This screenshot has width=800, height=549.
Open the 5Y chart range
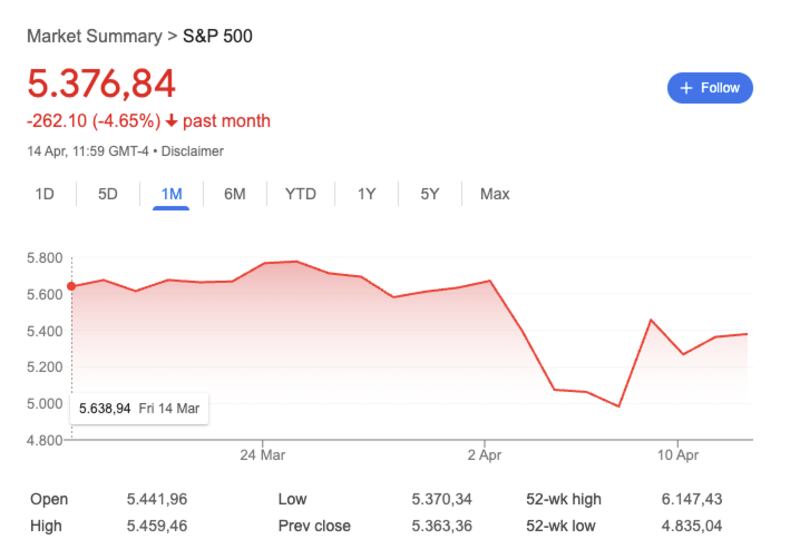click(x=429, y=194)
